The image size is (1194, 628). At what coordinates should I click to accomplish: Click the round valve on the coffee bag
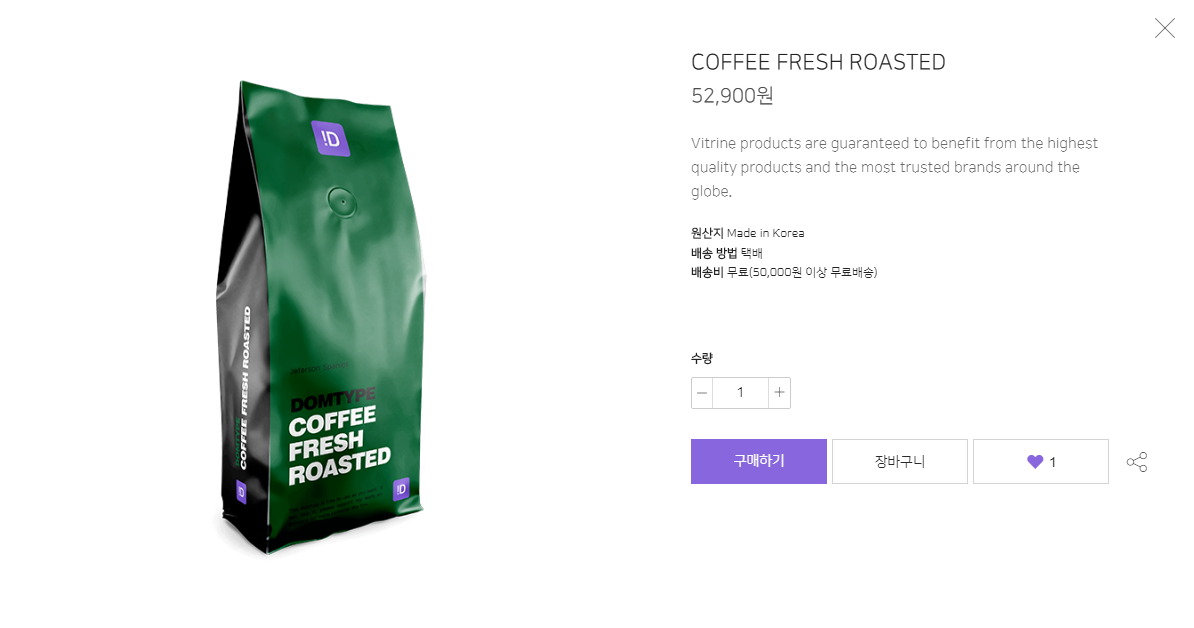click(x=342, y=202)
